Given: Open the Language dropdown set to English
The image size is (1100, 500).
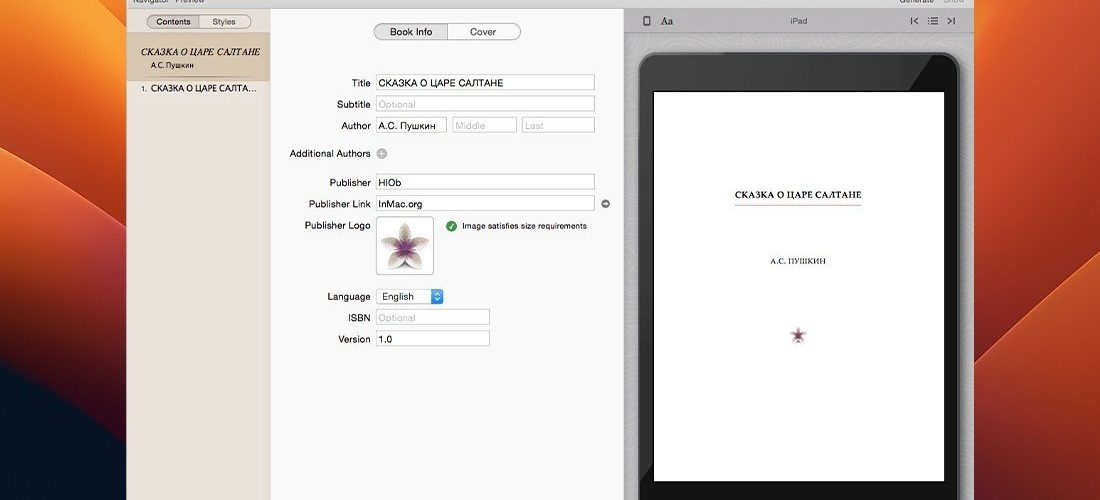Looking at the screenshot, I should coord(410,297).
